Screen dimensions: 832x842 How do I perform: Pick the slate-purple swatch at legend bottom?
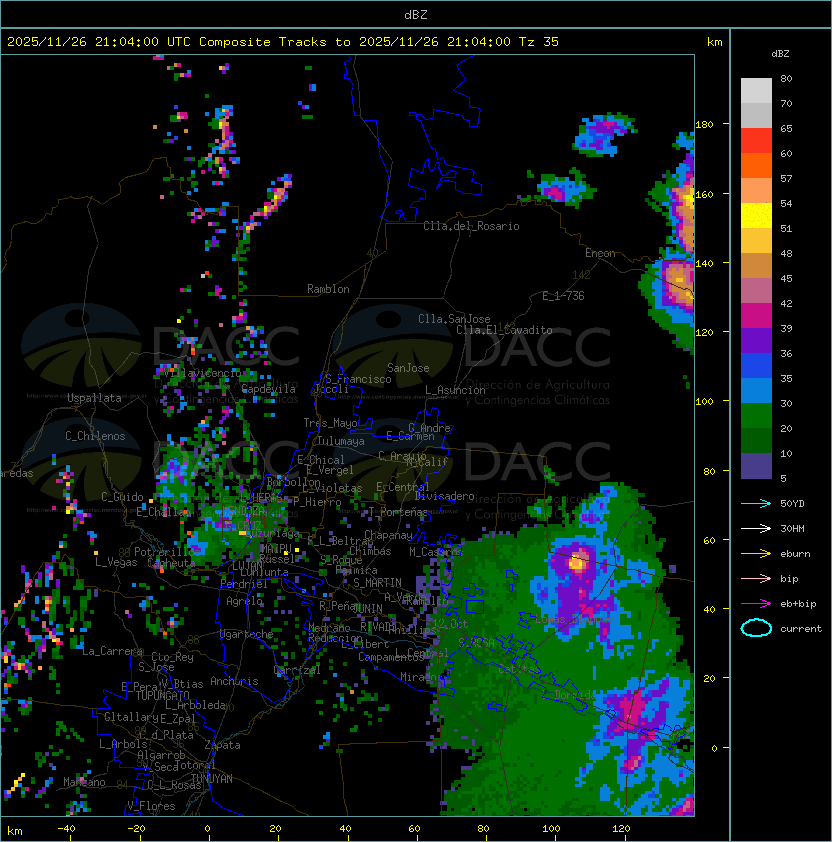click(x=756, y=466)
